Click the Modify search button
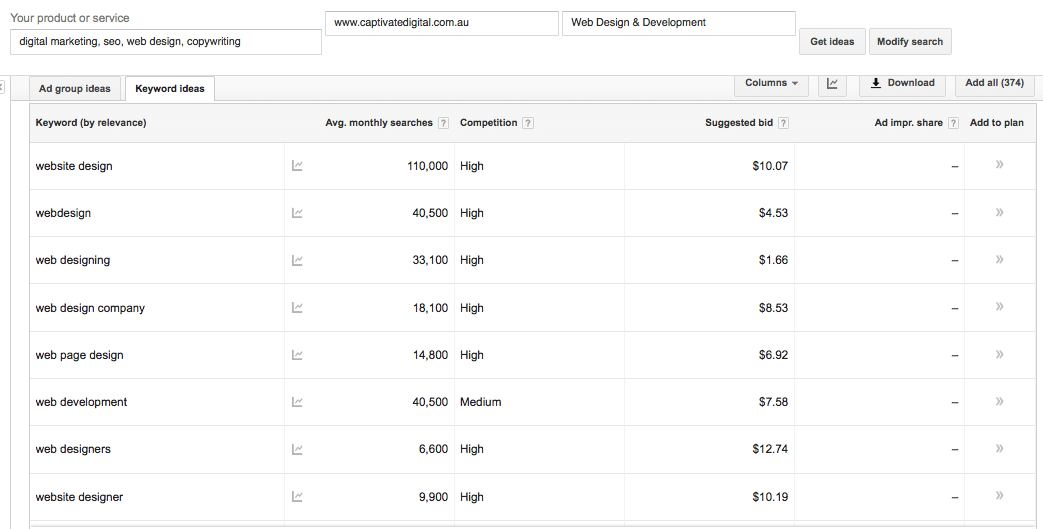The height and width of the screenshot is (529, 1043). (910, 41)
